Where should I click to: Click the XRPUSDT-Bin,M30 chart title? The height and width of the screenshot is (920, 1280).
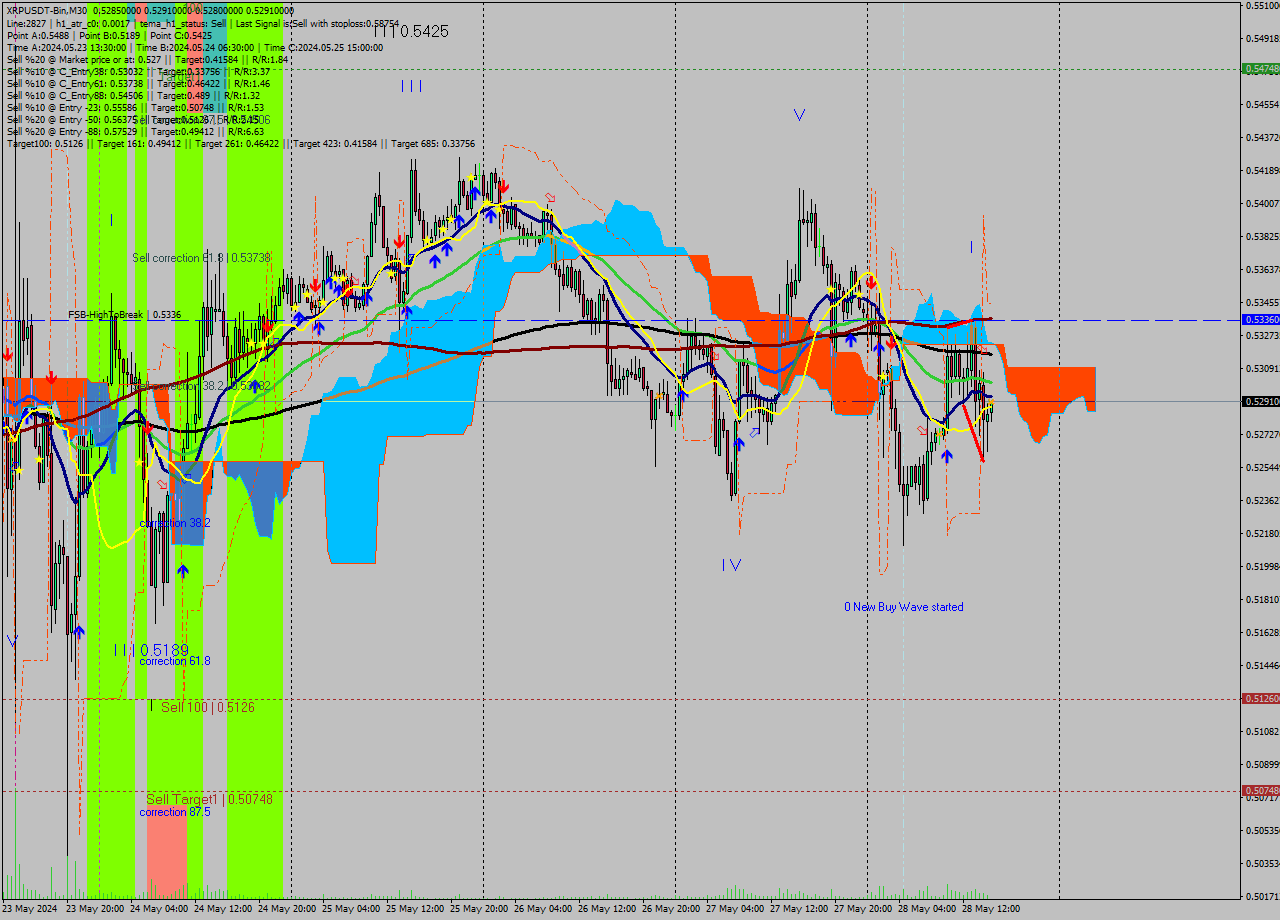tap(47, 10)
